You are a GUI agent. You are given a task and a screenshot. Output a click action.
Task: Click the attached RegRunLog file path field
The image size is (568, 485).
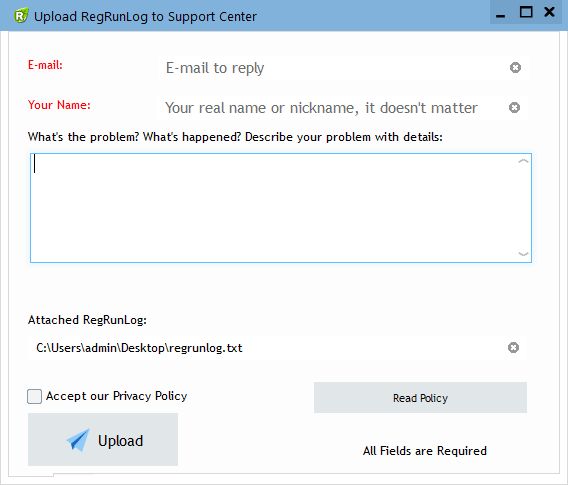266,348
